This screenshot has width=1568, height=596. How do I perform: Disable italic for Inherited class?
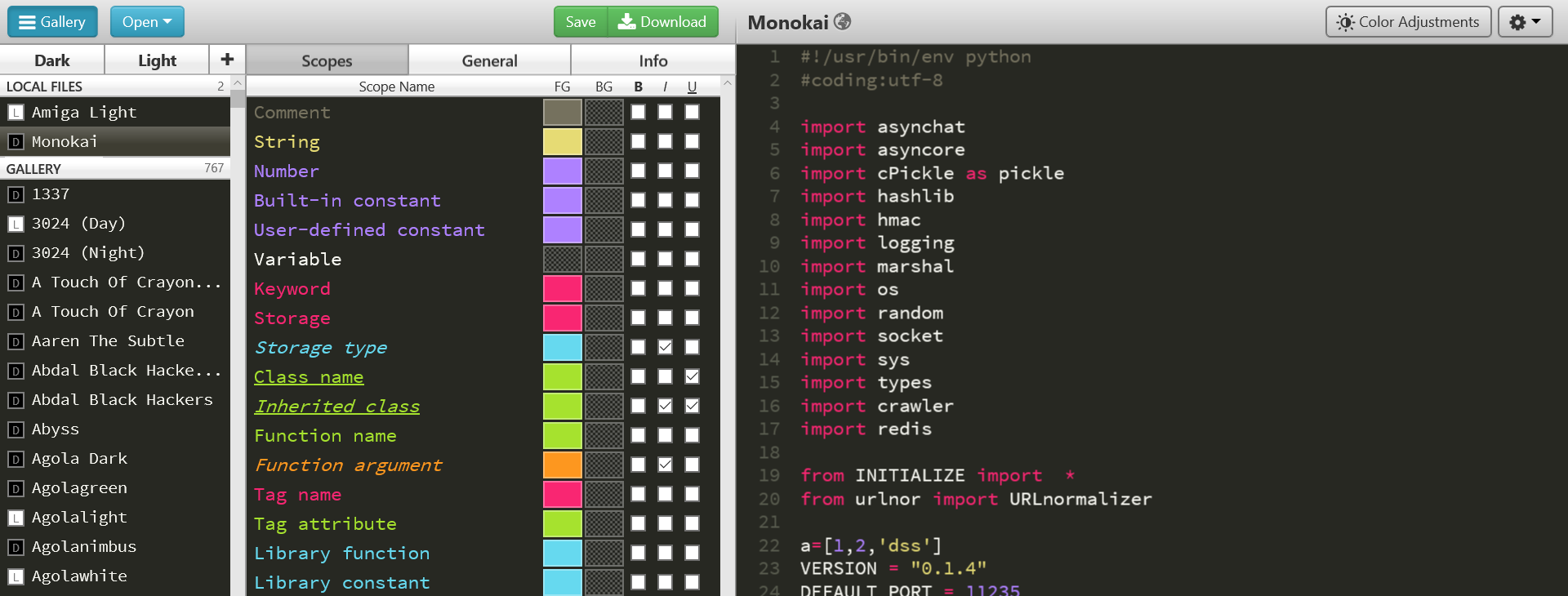666,406
